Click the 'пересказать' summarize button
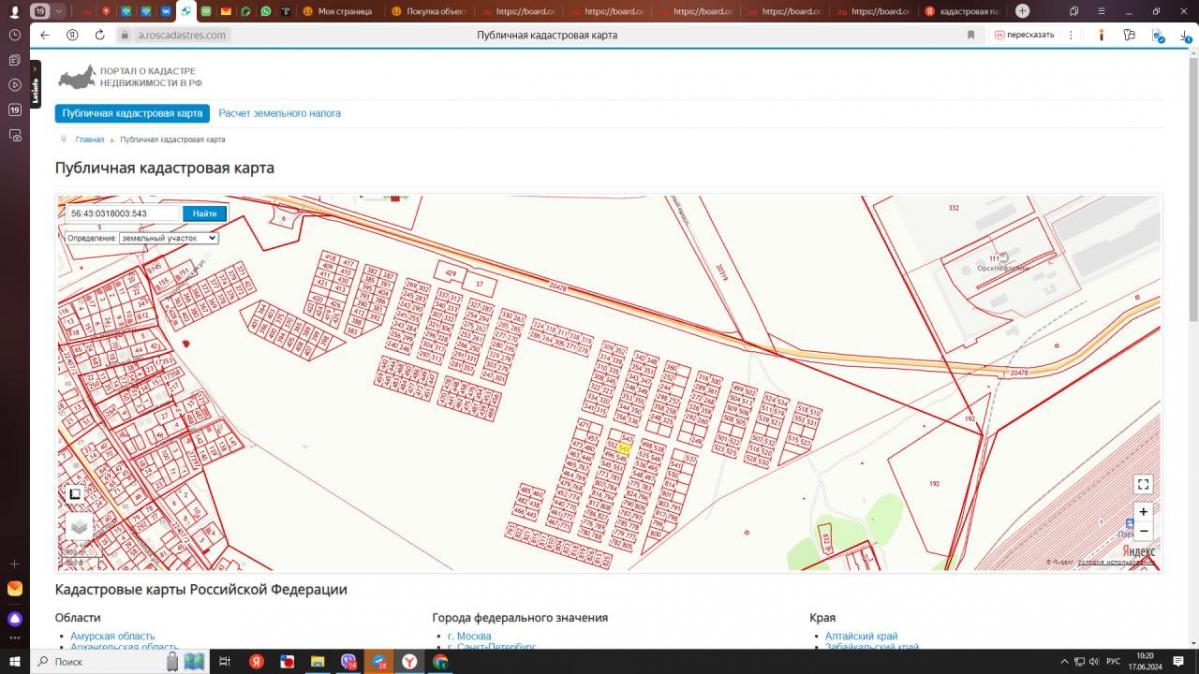Screen dimensions: 1199x674 (x=1024, y=35)
